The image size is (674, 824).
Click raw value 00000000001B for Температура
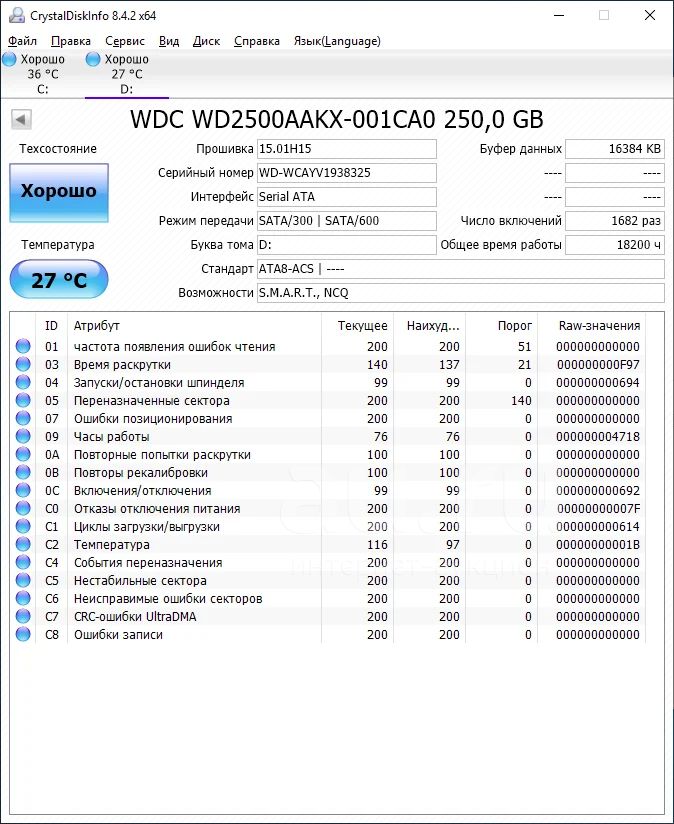(x=598, y=544)
